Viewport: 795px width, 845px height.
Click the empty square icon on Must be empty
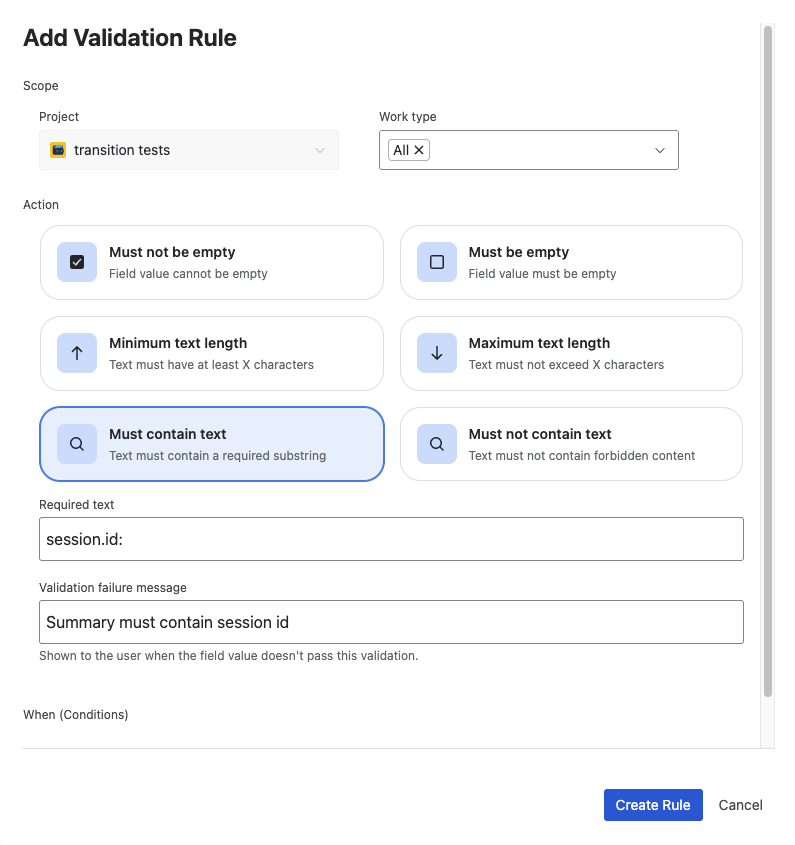pyautogui.click(x=437, y=262)
